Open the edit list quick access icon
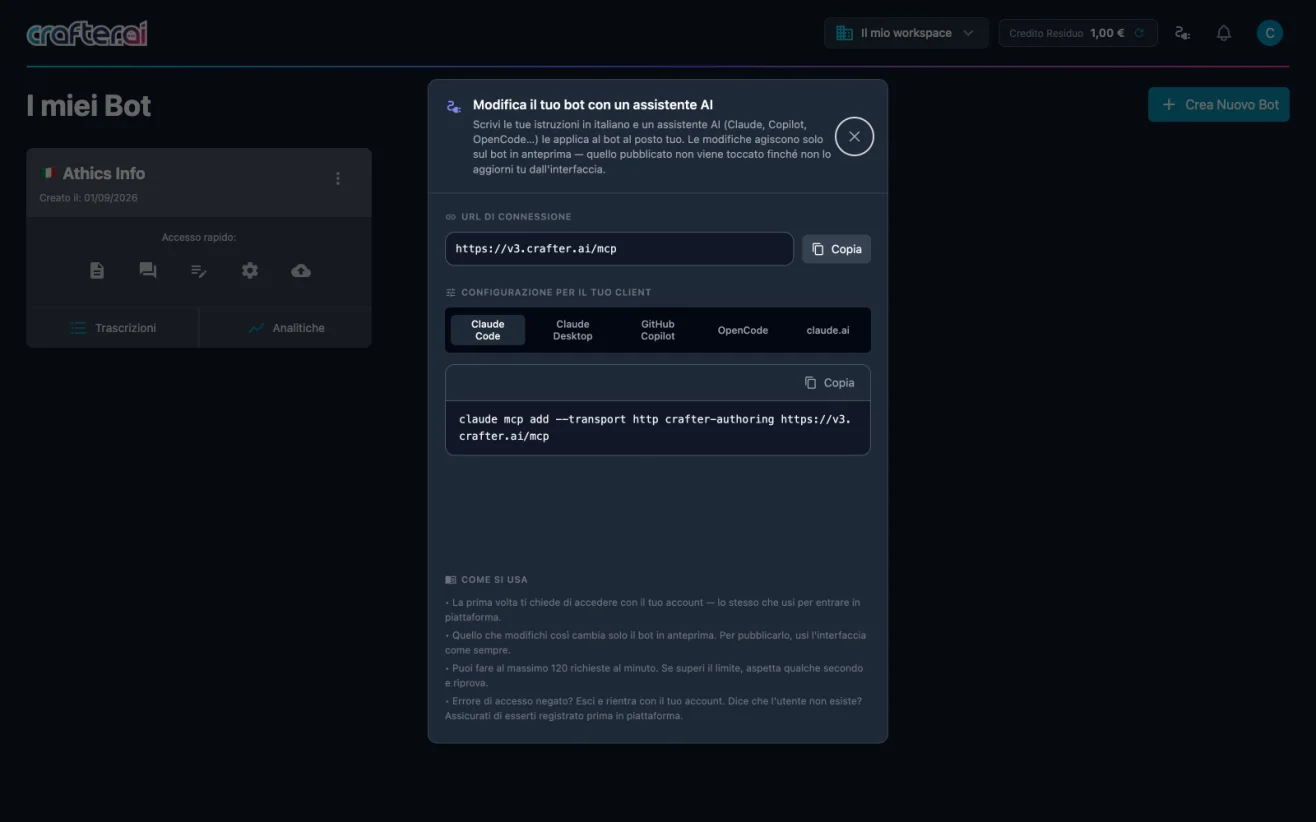1316x822 pixels. (x=199, y=270)
